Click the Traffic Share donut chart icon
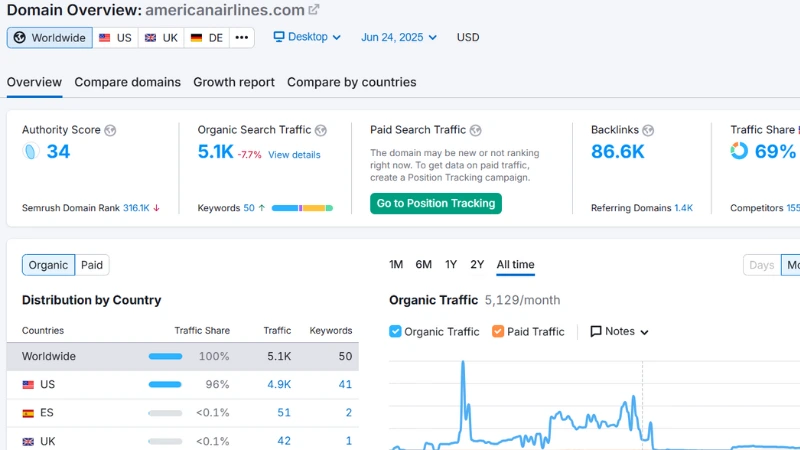The height and width of the screenshot is (450, 800). (739, 151)
